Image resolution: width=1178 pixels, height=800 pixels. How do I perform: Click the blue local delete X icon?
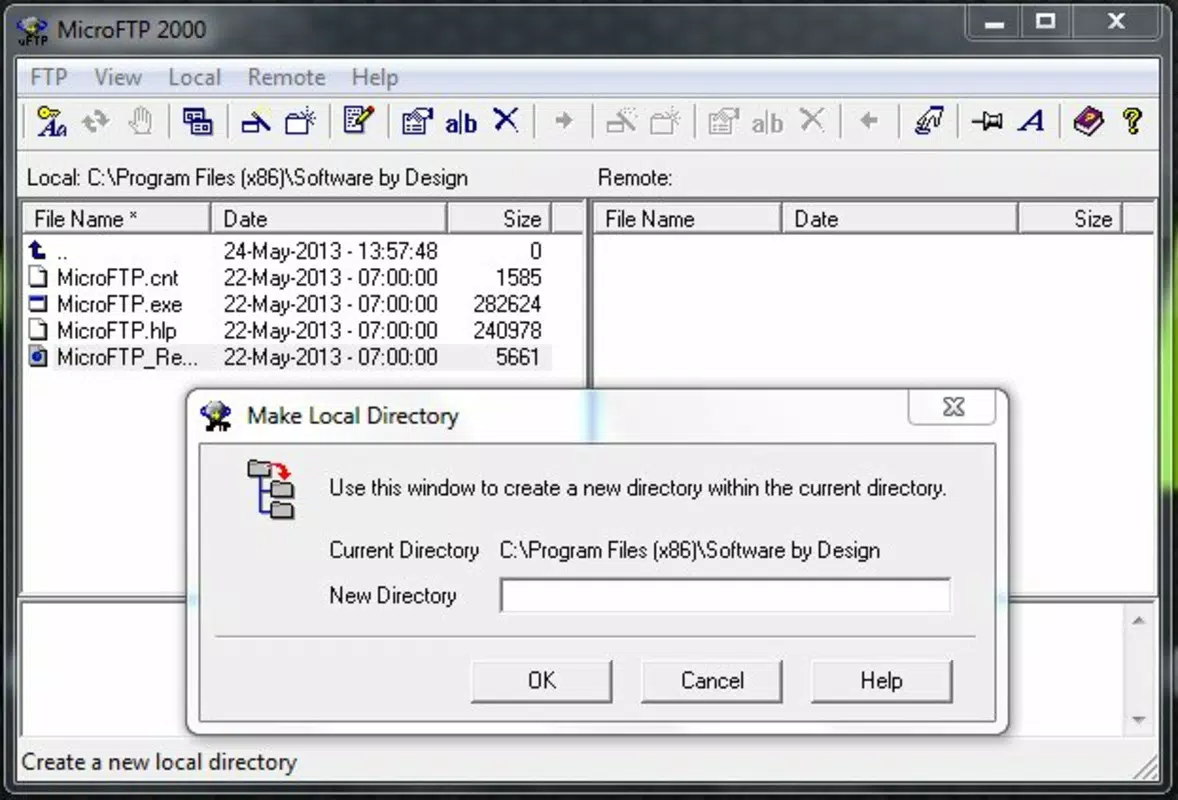[x=506, y=120]
